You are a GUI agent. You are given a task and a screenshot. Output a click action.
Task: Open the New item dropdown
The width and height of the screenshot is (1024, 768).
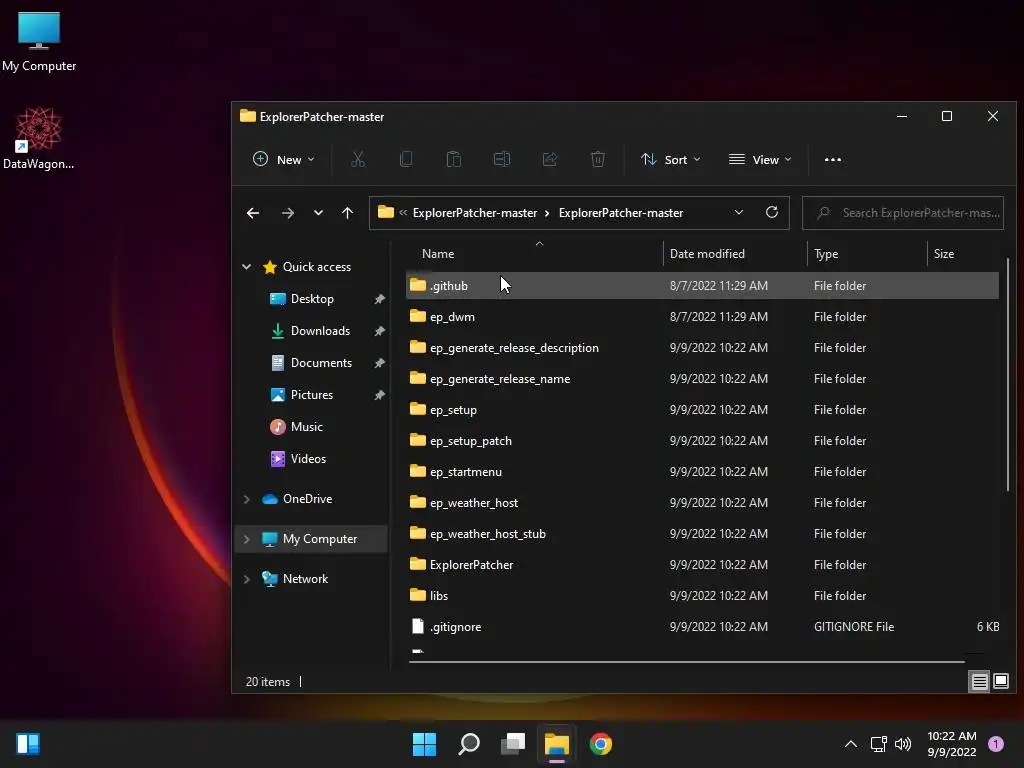283,159
